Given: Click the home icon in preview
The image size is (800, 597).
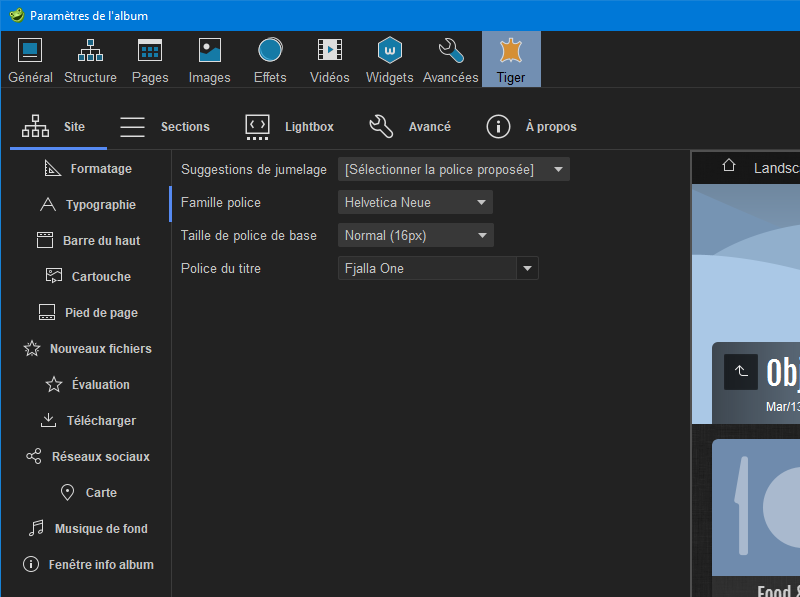Looking at the screenshot, I should [x=729, y=166].
